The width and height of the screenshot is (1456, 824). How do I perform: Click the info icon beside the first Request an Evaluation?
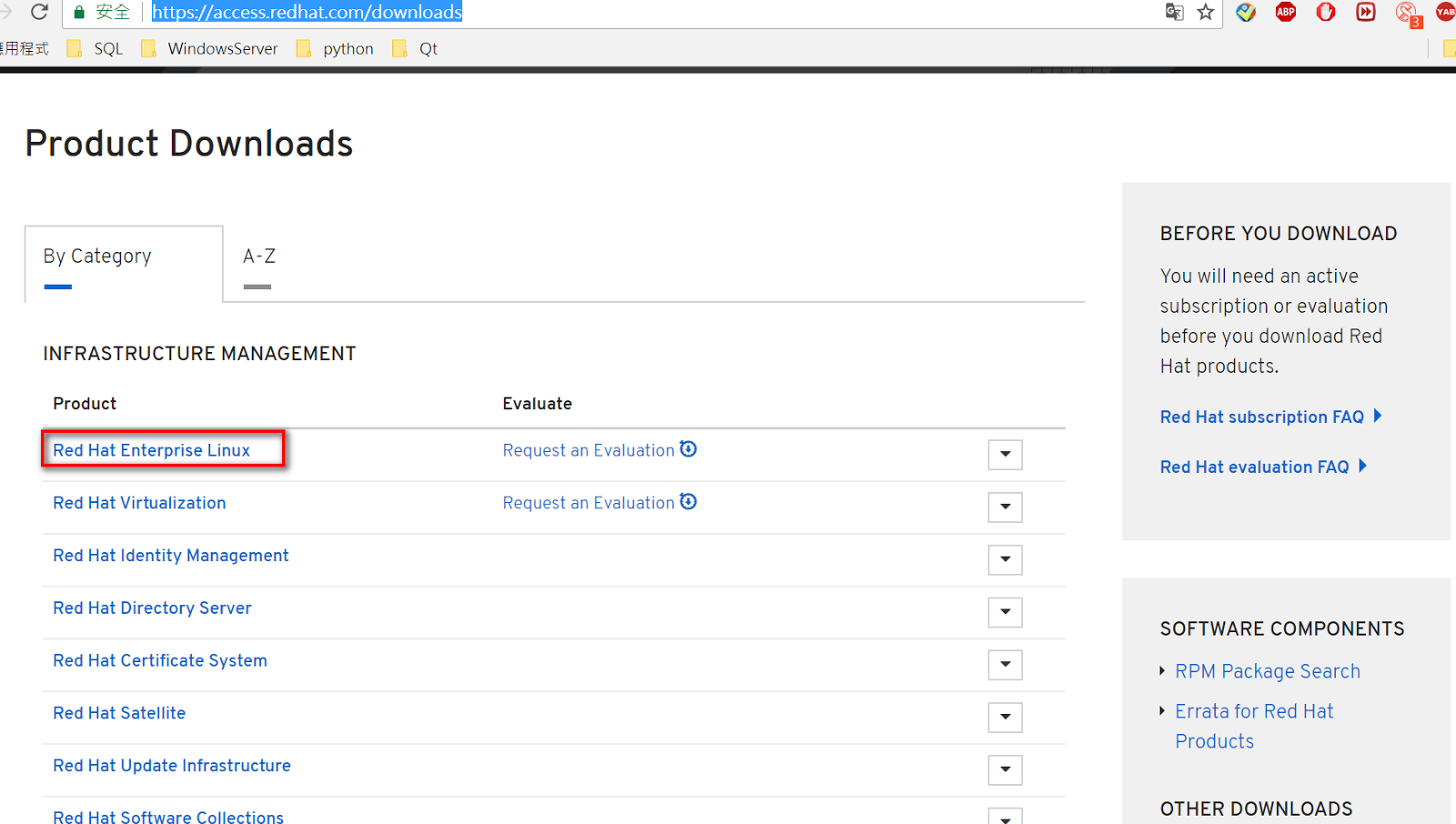pos(689,448)
